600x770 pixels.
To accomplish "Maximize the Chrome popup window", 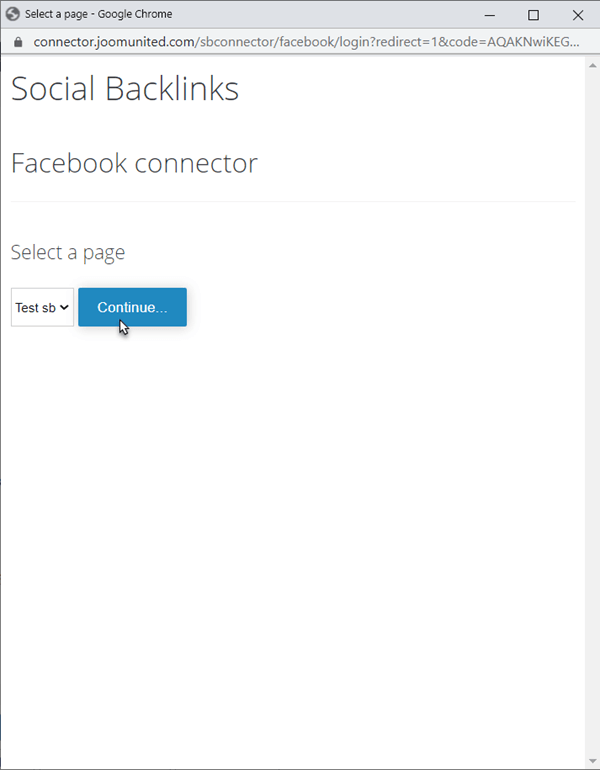I will 533,15.
